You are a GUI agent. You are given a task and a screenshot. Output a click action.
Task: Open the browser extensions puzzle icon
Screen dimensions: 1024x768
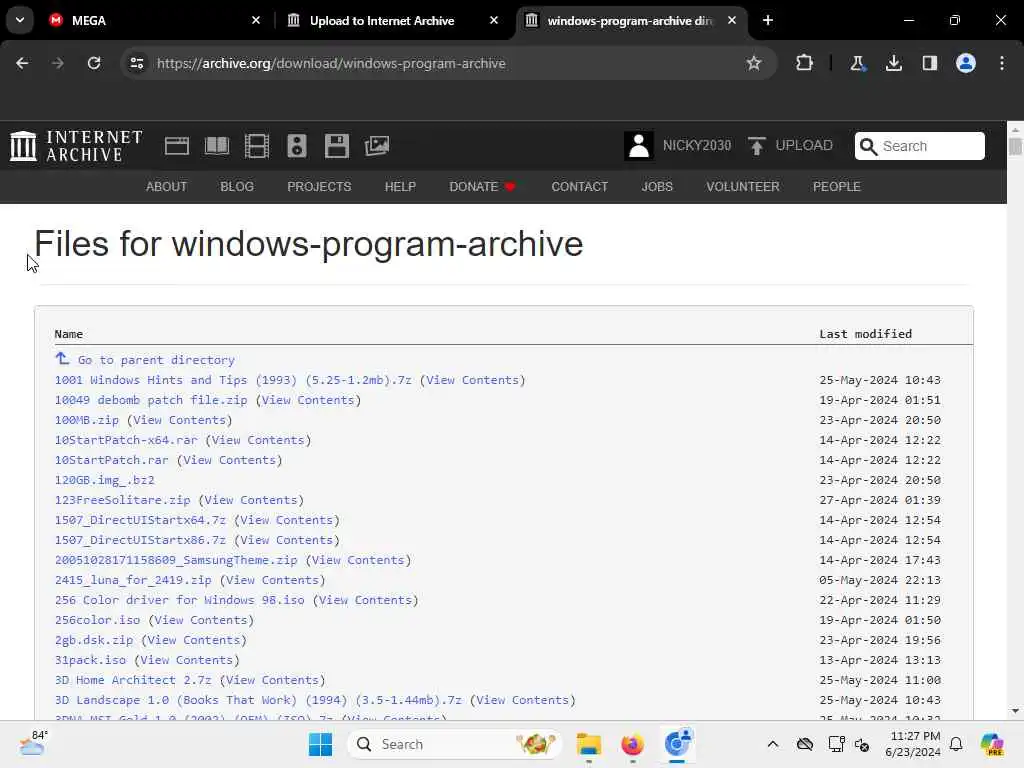tap(805, 63)
